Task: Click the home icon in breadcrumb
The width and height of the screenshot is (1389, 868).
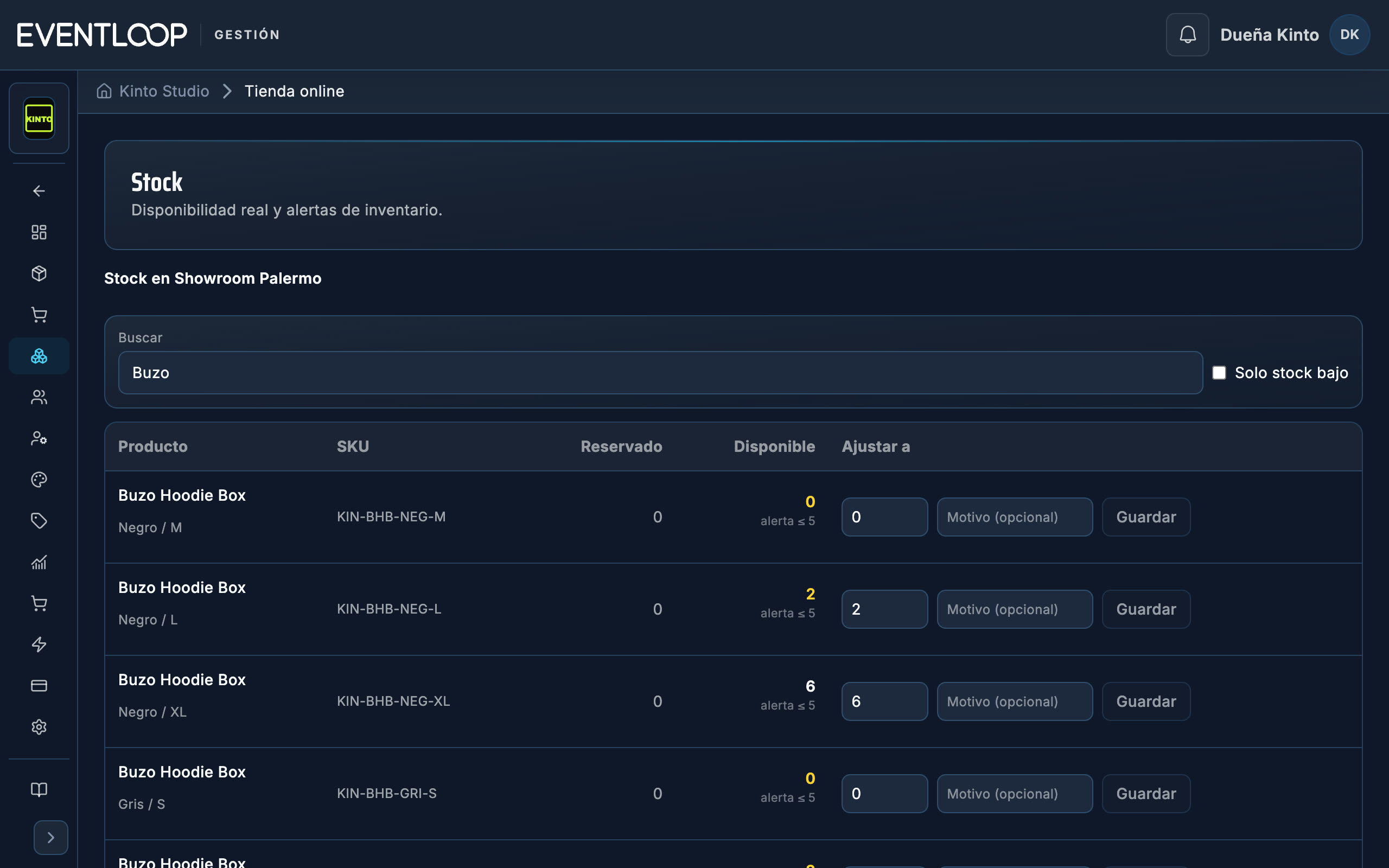Action: pyautogui.click(x=104, y=91)
